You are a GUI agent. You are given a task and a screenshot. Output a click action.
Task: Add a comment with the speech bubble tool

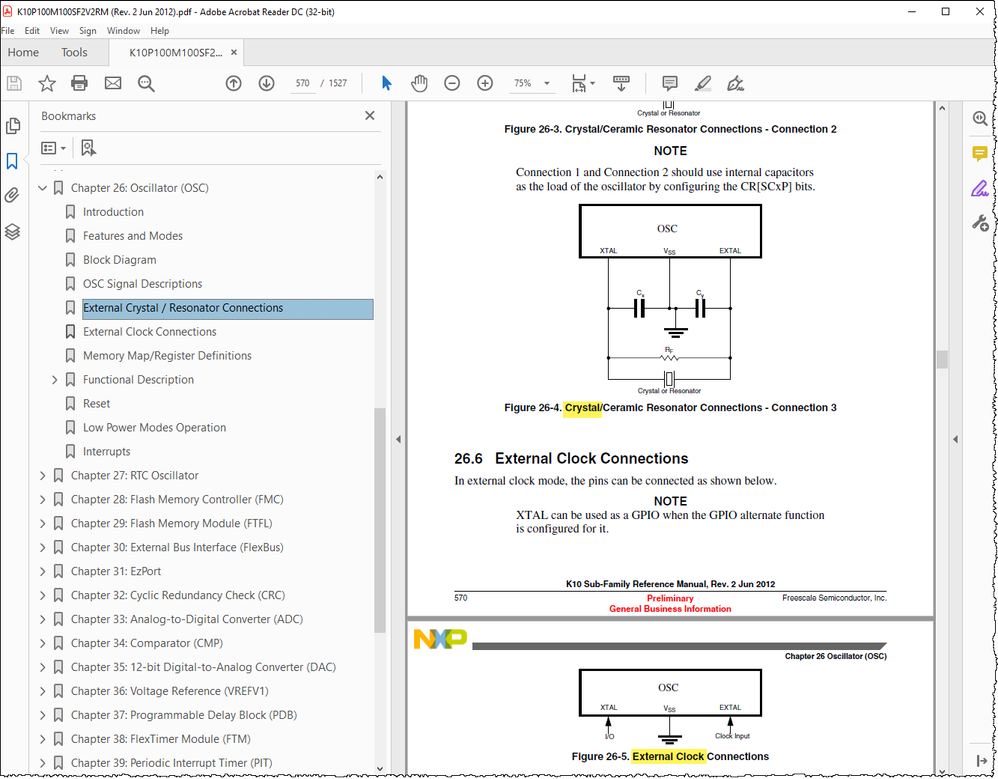(670, 83)
